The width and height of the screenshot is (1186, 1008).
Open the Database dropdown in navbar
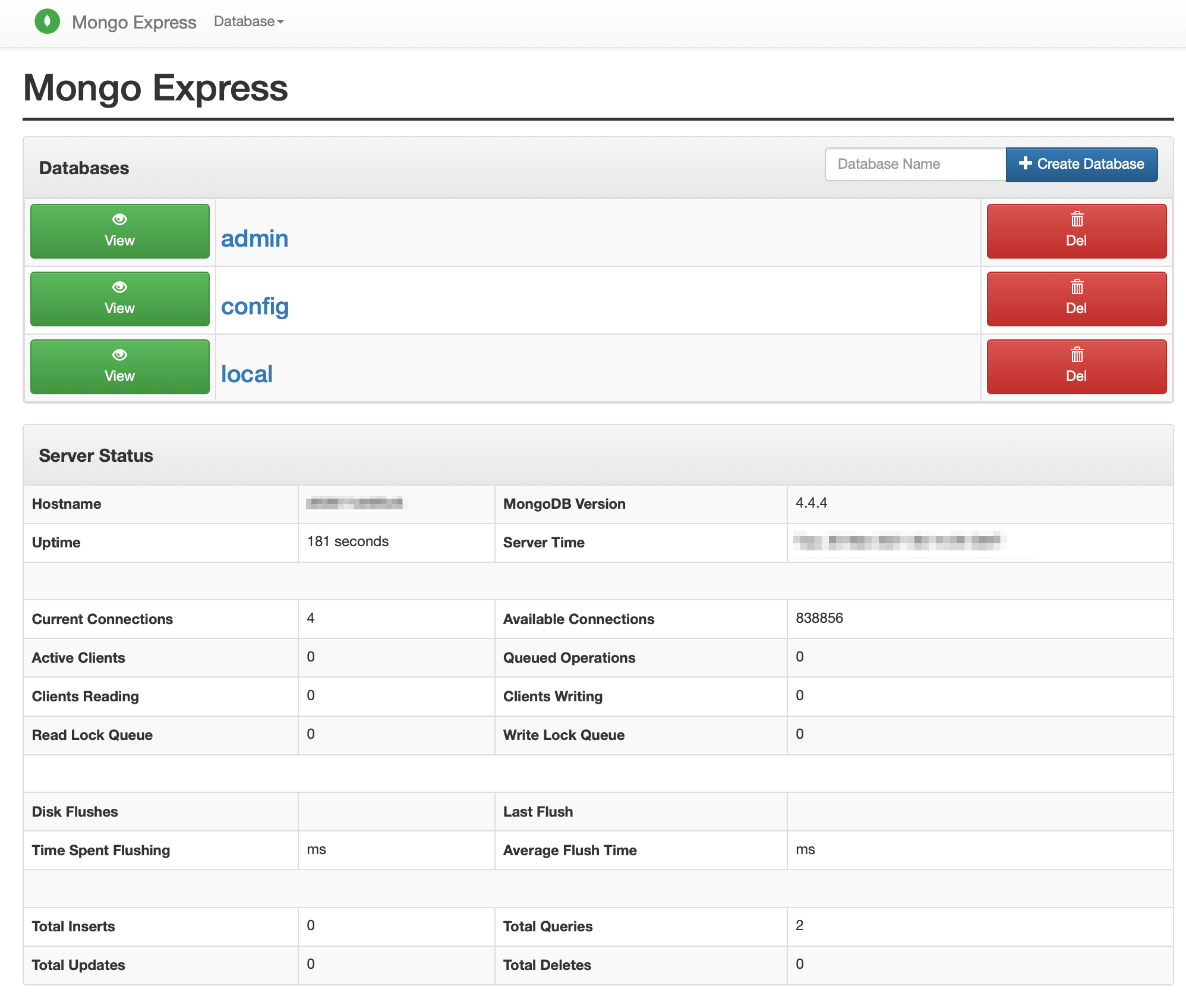244,22
